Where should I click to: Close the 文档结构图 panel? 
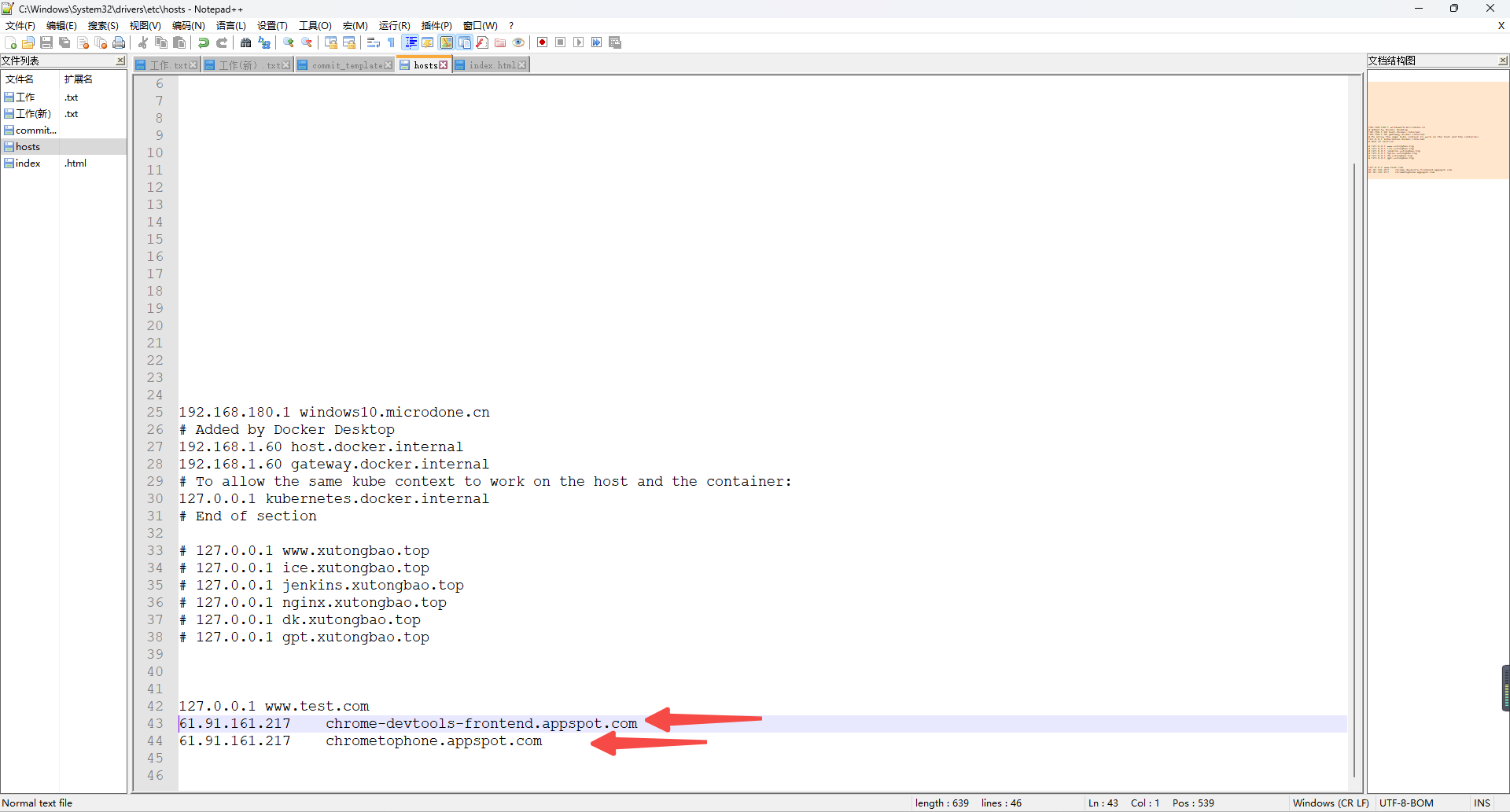click(1503, 61)
